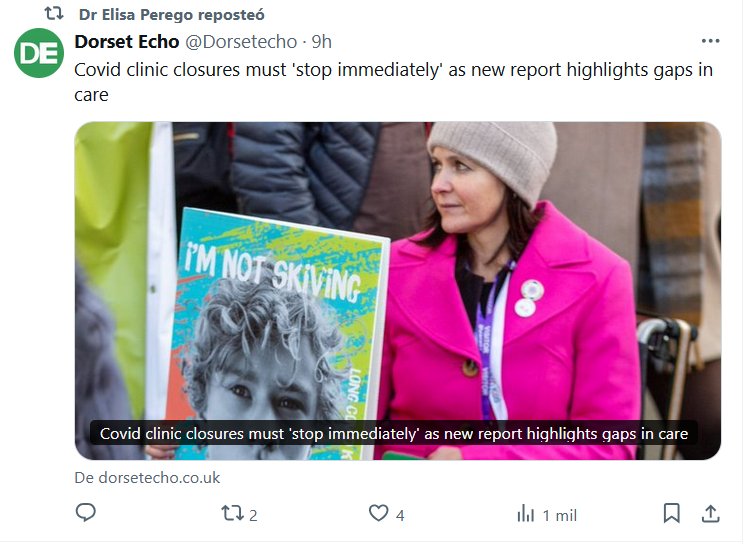
Task: Open the Dorset Echo display name
Action: 127,42
